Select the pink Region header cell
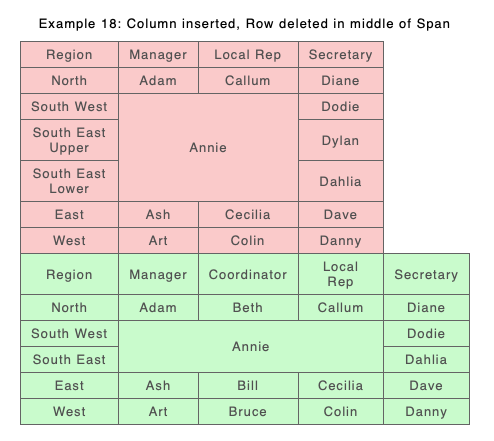 69,54
